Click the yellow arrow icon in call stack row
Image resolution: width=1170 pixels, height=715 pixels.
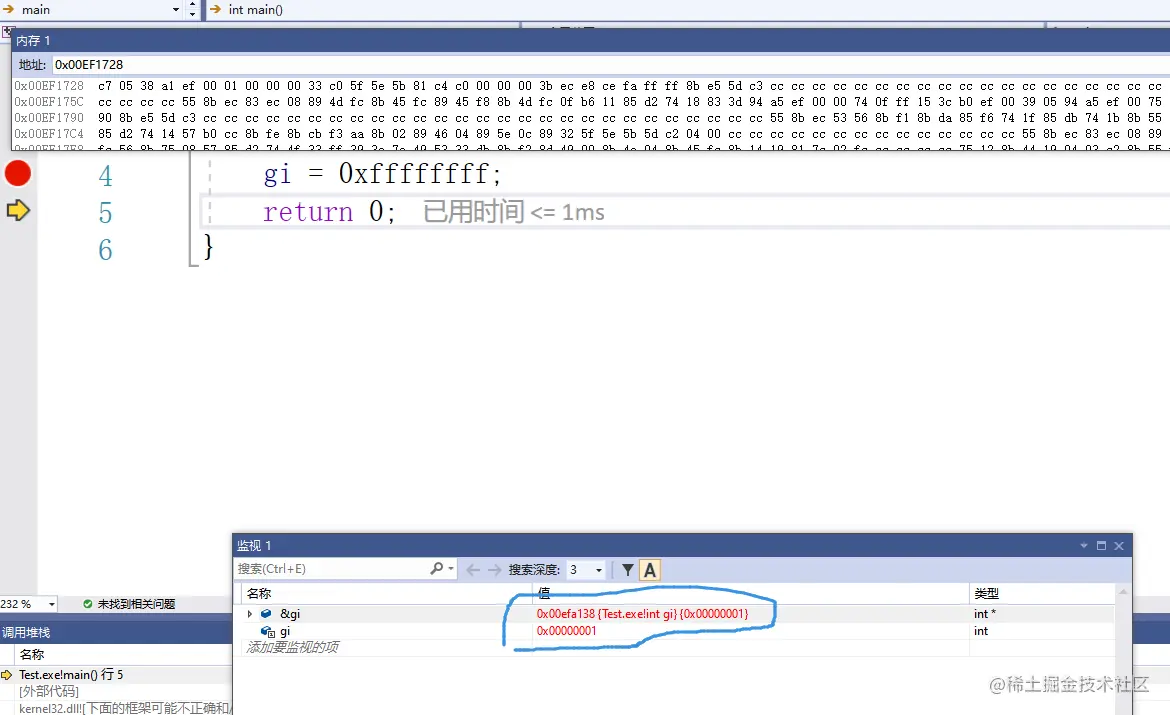pos(7,675)
